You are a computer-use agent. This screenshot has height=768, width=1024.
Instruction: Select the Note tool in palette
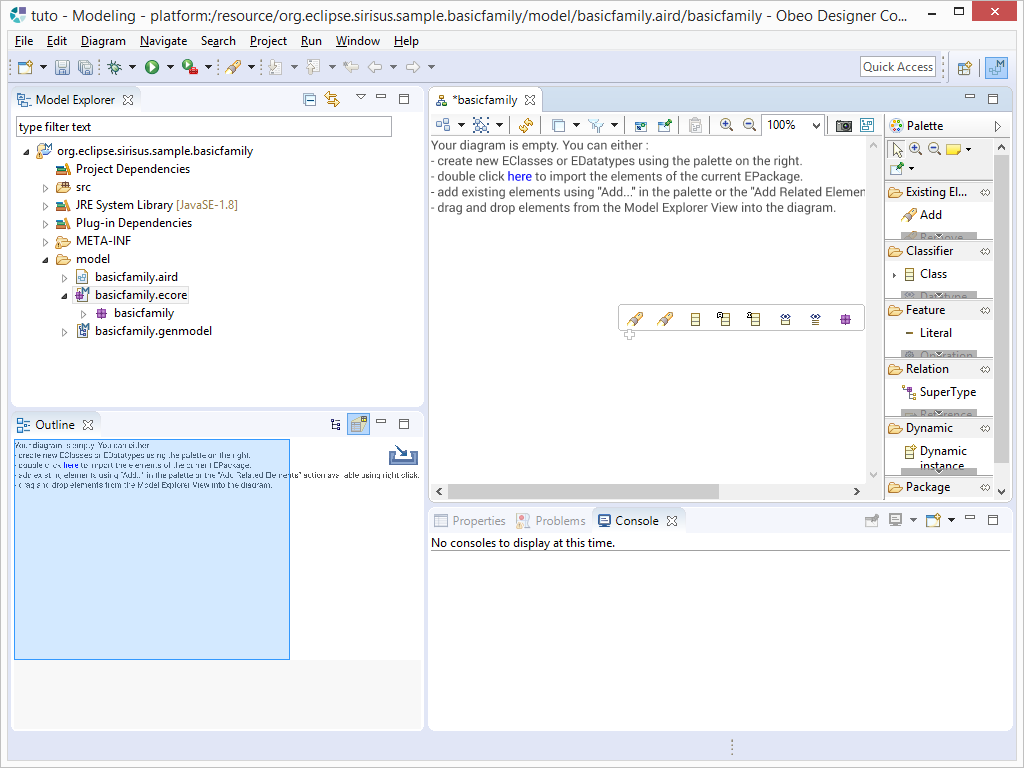953,149
